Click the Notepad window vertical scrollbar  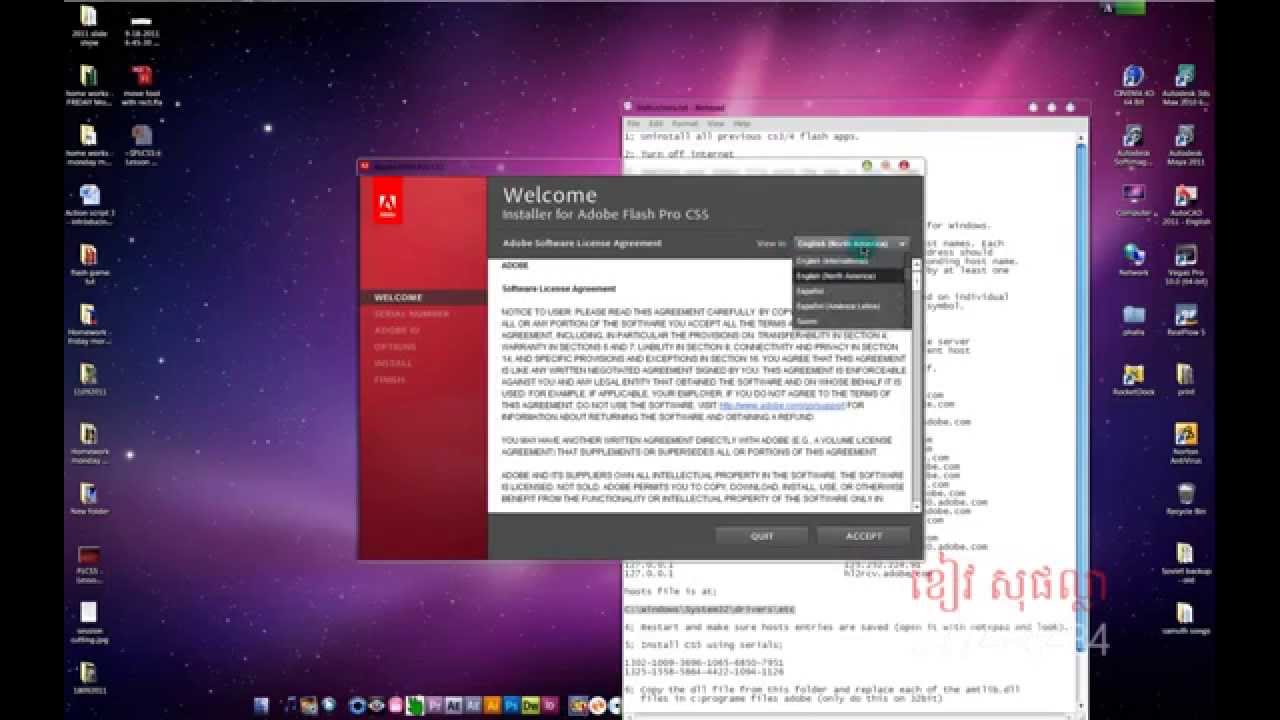pos(1081,420)
